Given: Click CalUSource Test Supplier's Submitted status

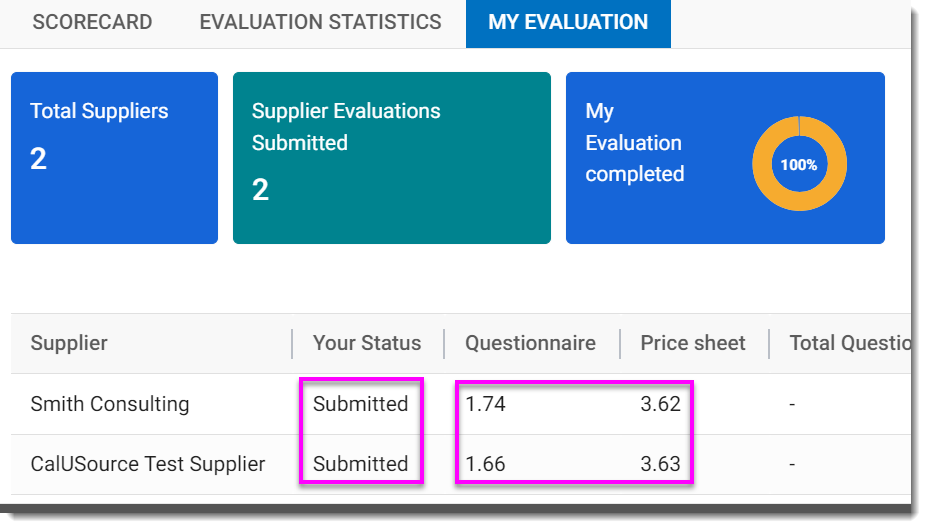Looking at the screenshot, I should point(360,464).
